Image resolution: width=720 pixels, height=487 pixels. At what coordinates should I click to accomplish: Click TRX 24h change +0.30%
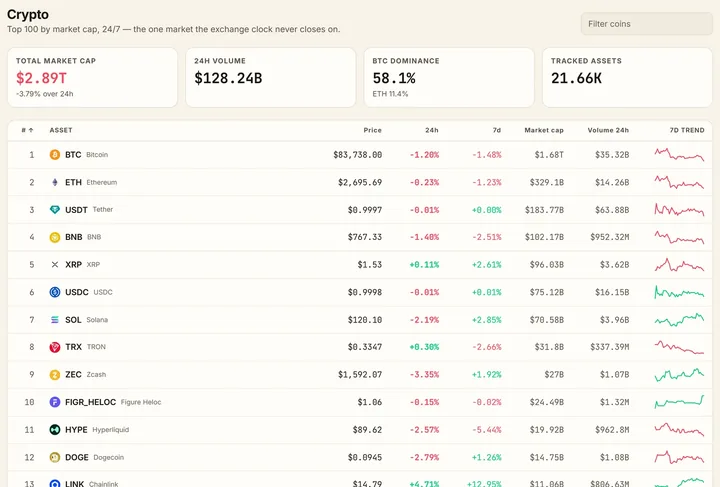[424, 347]
